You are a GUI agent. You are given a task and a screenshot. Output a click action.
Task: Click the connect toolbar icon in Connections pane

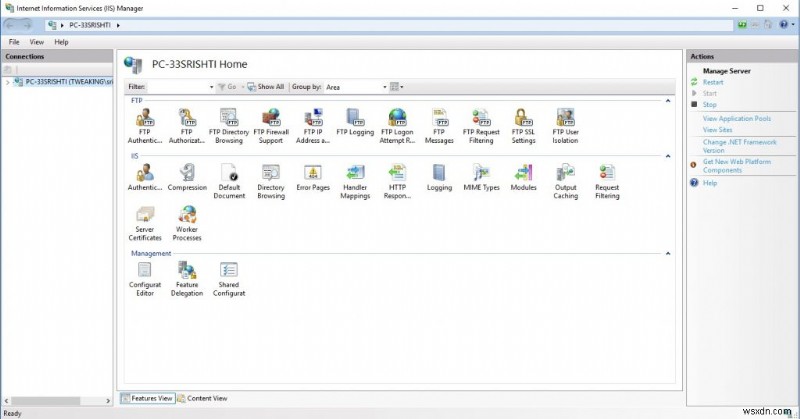[x=8, y=69]
